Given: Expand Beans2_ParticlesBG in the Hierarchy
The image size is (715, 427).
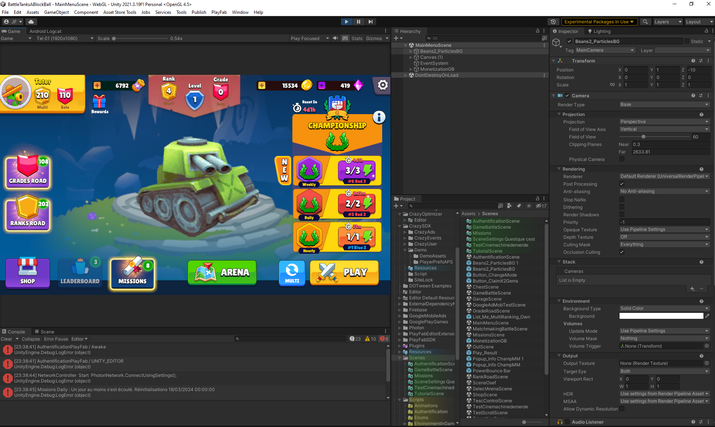Looking at the screenshot, I should 410,52.
